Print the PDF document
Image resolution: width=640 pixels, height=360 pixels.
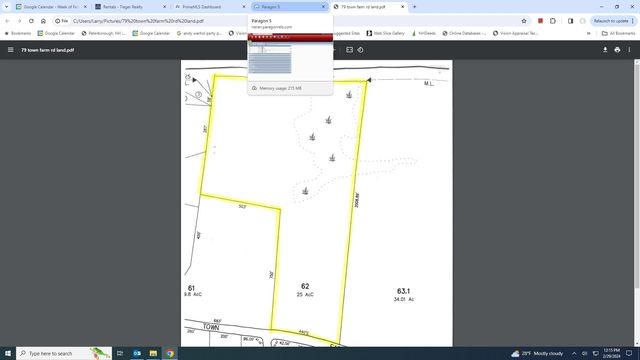pos(617,50)
